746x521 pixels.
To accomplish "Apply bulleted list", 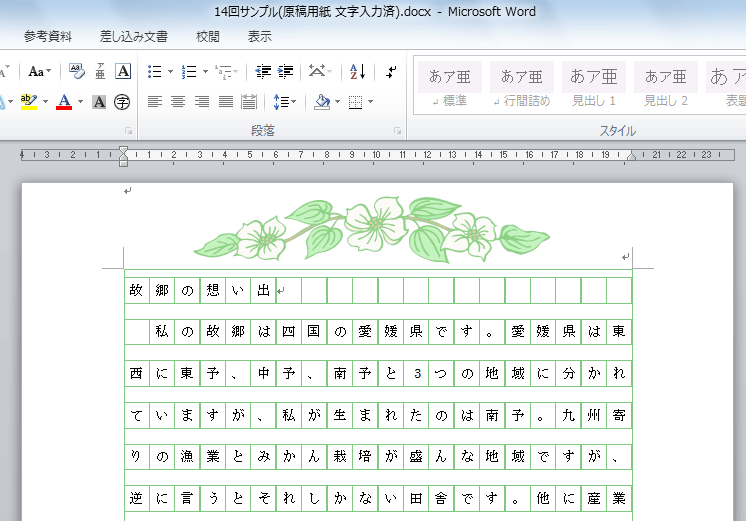I will pyautogui.click(x=155, y=72).
